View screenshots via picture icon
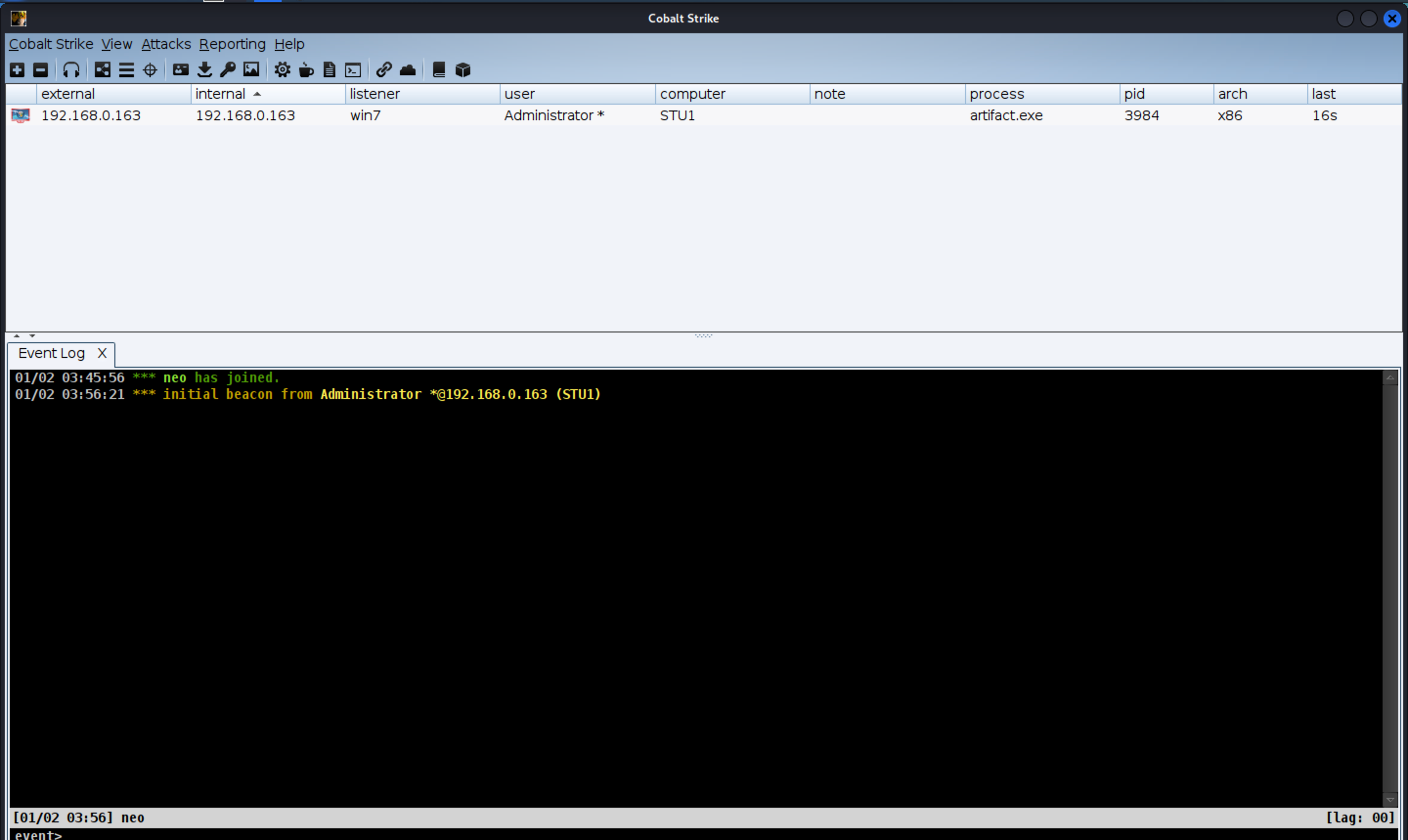Viewport: 1408px width, 840px height. 251,69
